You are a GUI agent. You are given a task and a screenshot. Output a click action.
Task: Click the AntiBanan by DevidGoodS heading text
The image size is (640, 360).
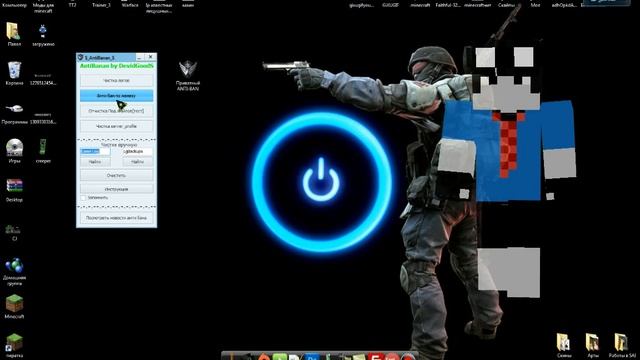click(117, 66)
